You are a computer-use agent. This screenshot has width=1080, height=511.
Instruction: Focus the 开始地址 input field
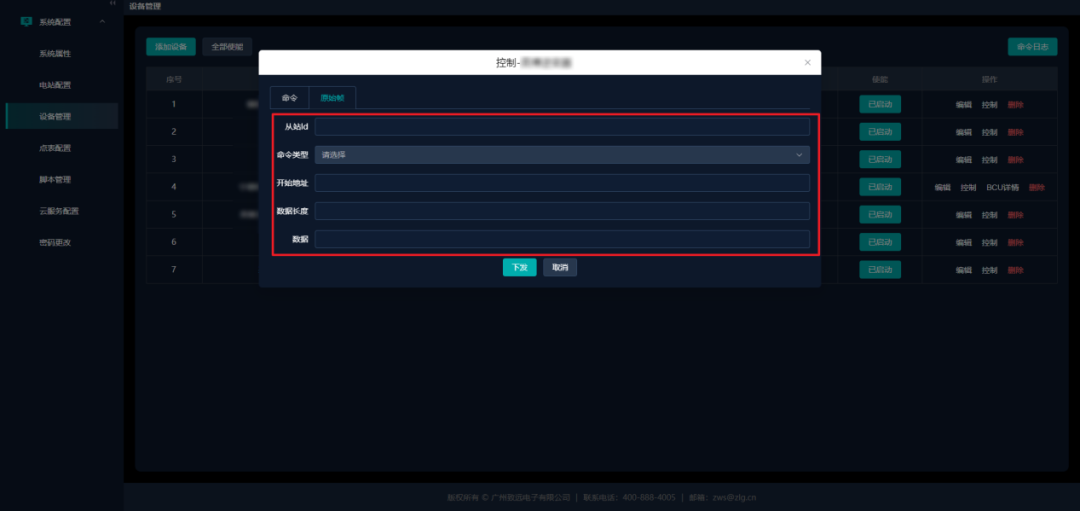click(x=562, y=182)
